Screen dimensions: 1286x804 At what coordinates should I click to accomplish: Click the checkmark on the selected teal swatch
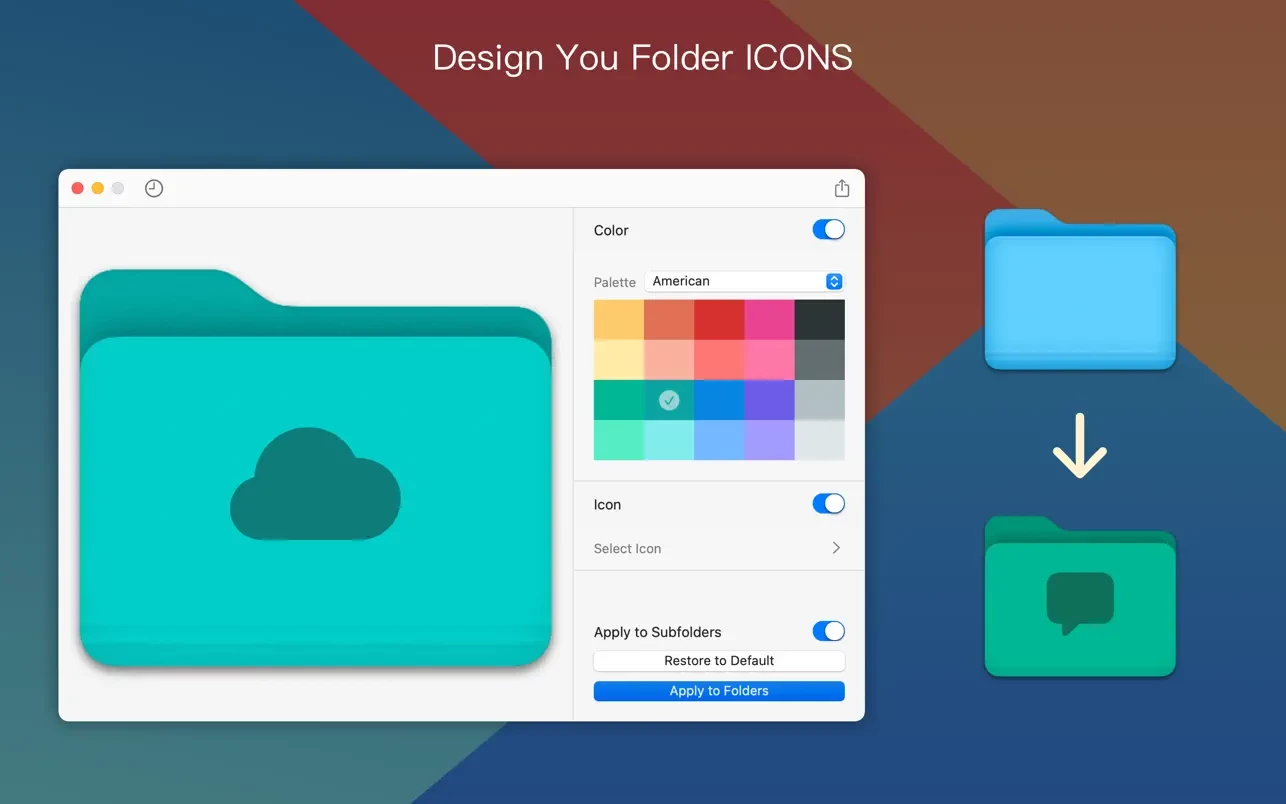(x=669, y=400)
